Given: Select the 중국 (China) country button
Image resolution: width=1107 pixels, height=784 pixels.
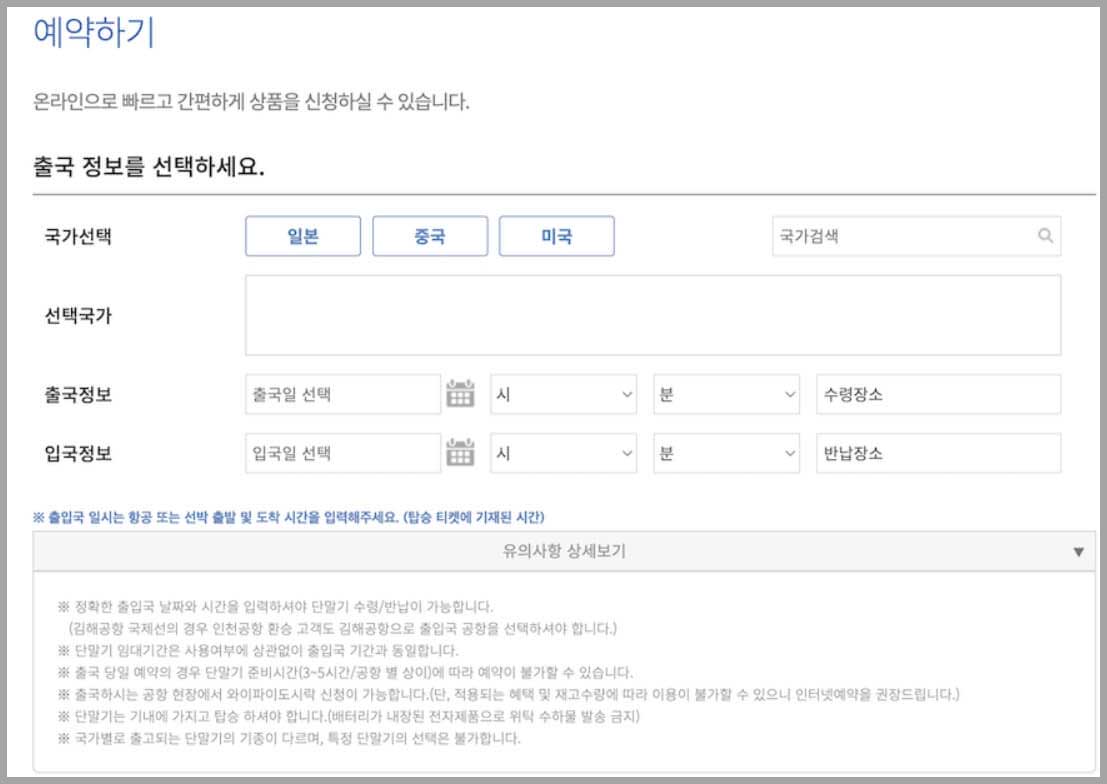Looking at the screenshot, I should click(431, 235).
